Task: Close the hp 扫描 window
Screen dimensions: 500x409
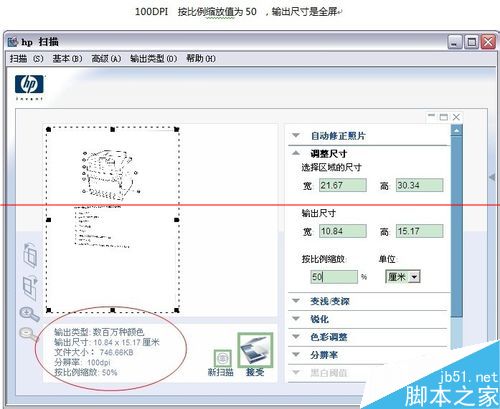Action: [489, 42]
